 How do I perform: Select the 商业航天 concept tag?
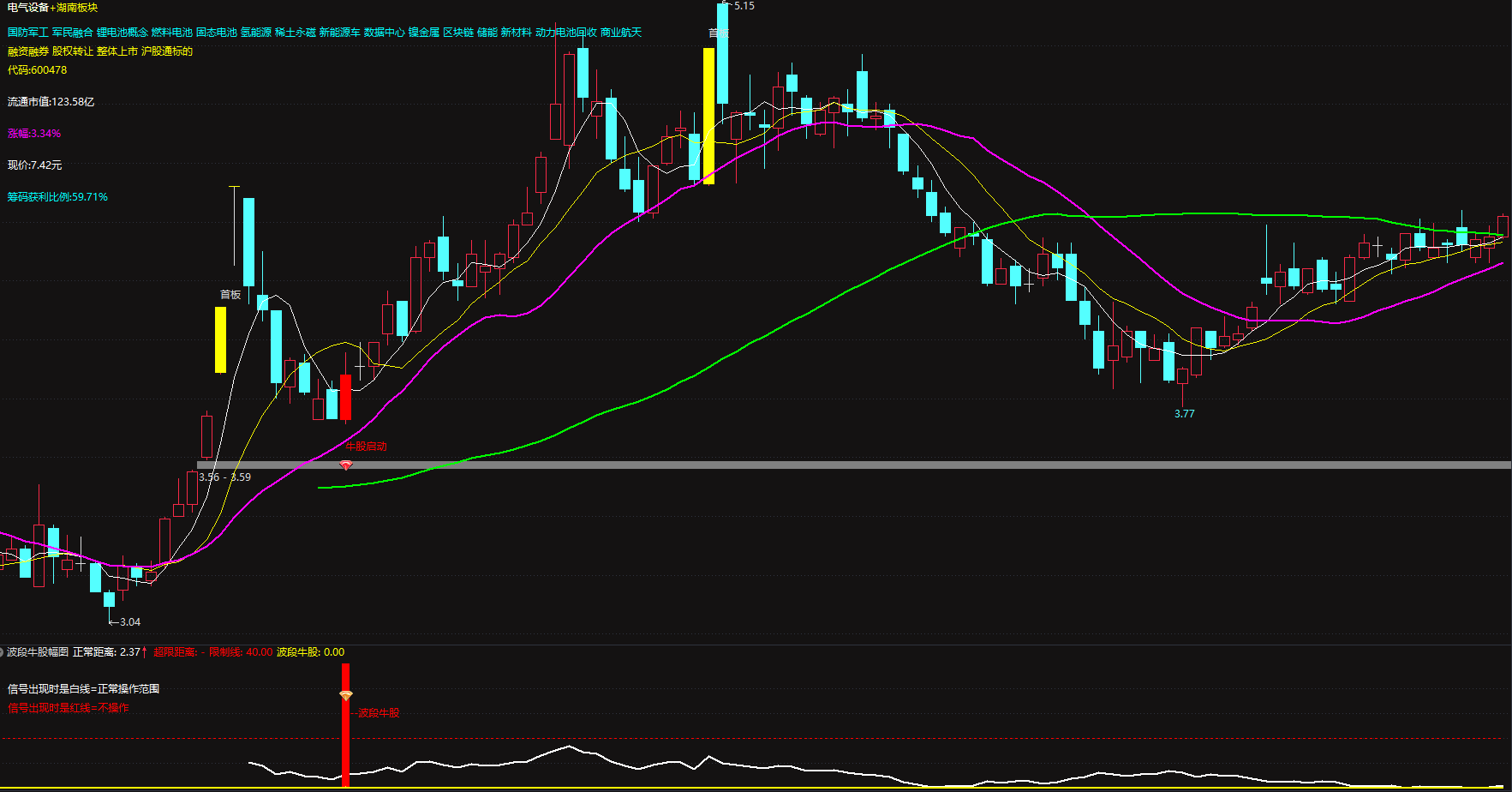[x=620, y=33]
